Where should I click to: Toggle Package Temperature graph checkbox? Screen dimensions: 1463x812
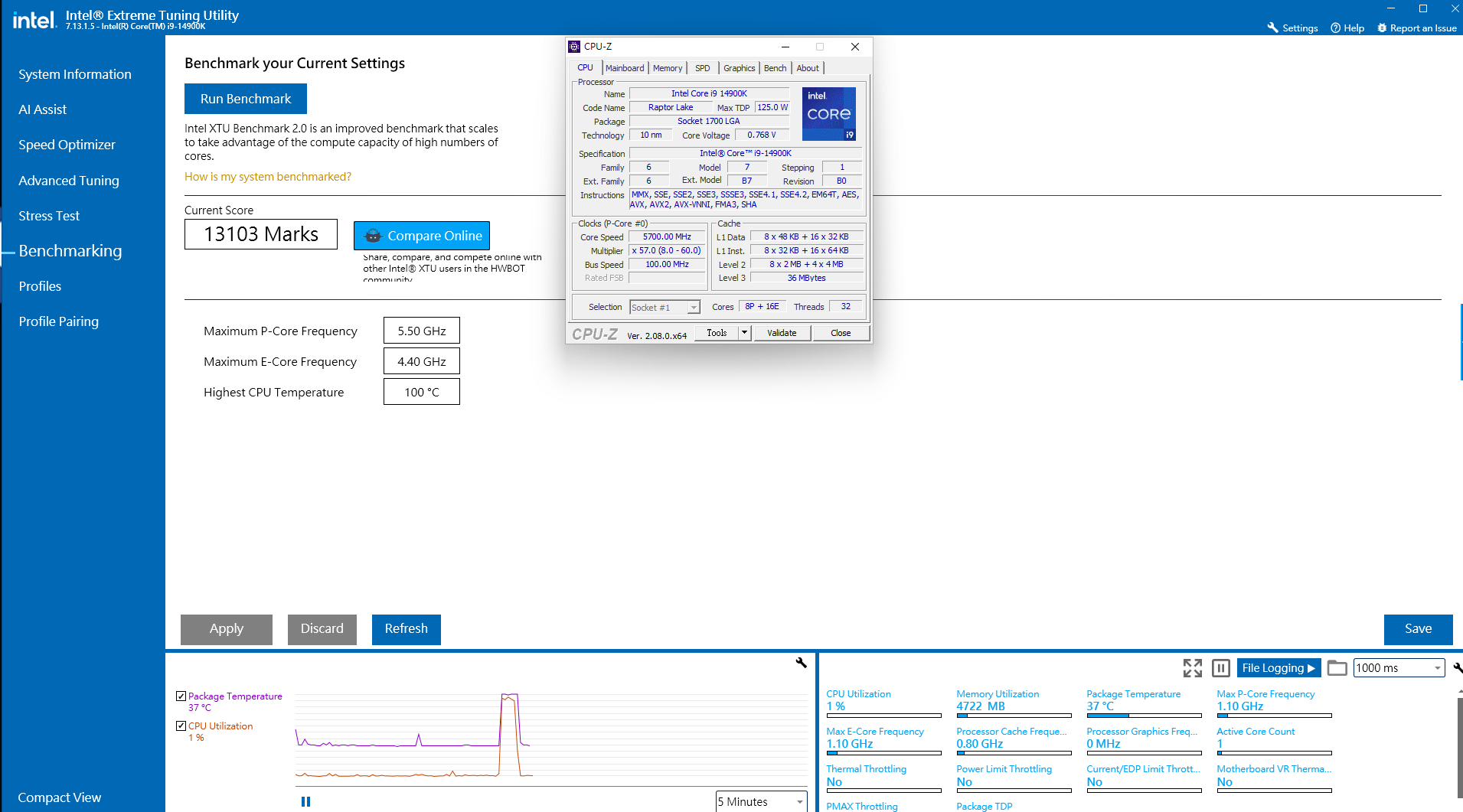tap(181, 696)
